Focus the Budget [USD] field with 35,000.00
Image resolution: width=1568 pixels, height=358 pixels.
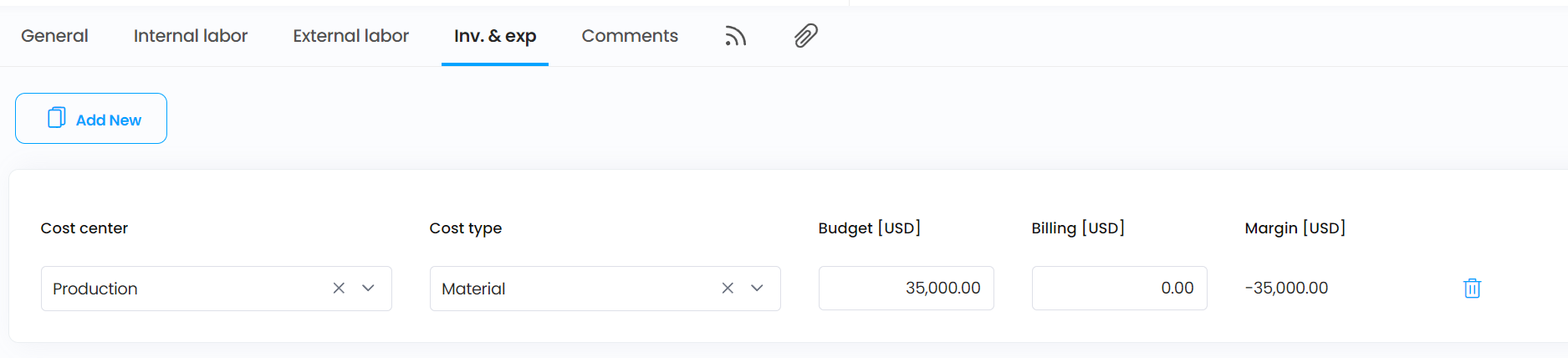point(906,288)
